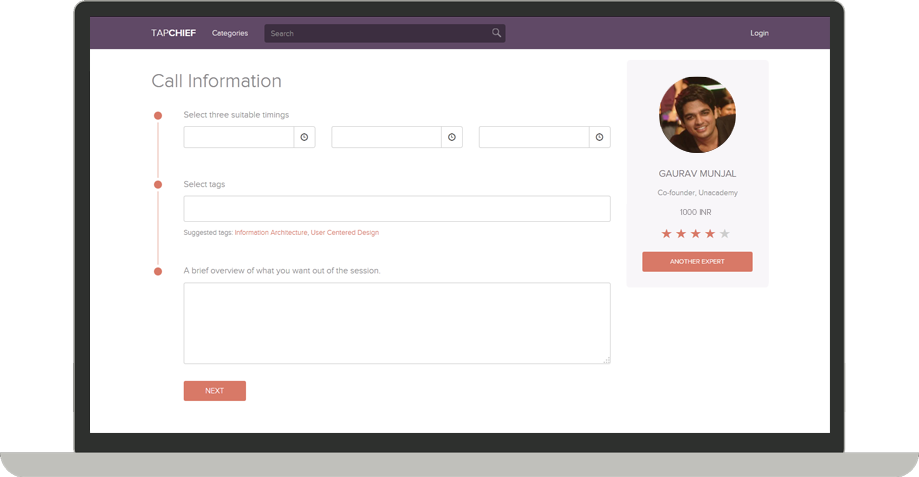Click the session overview text area
This screenshot has height=477, width=919.
tap(397, 323)
